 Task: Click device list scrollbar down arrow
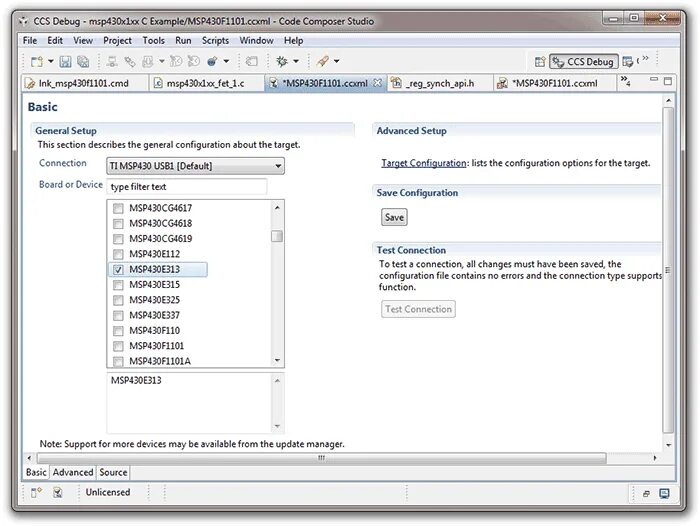click(277, 360)
